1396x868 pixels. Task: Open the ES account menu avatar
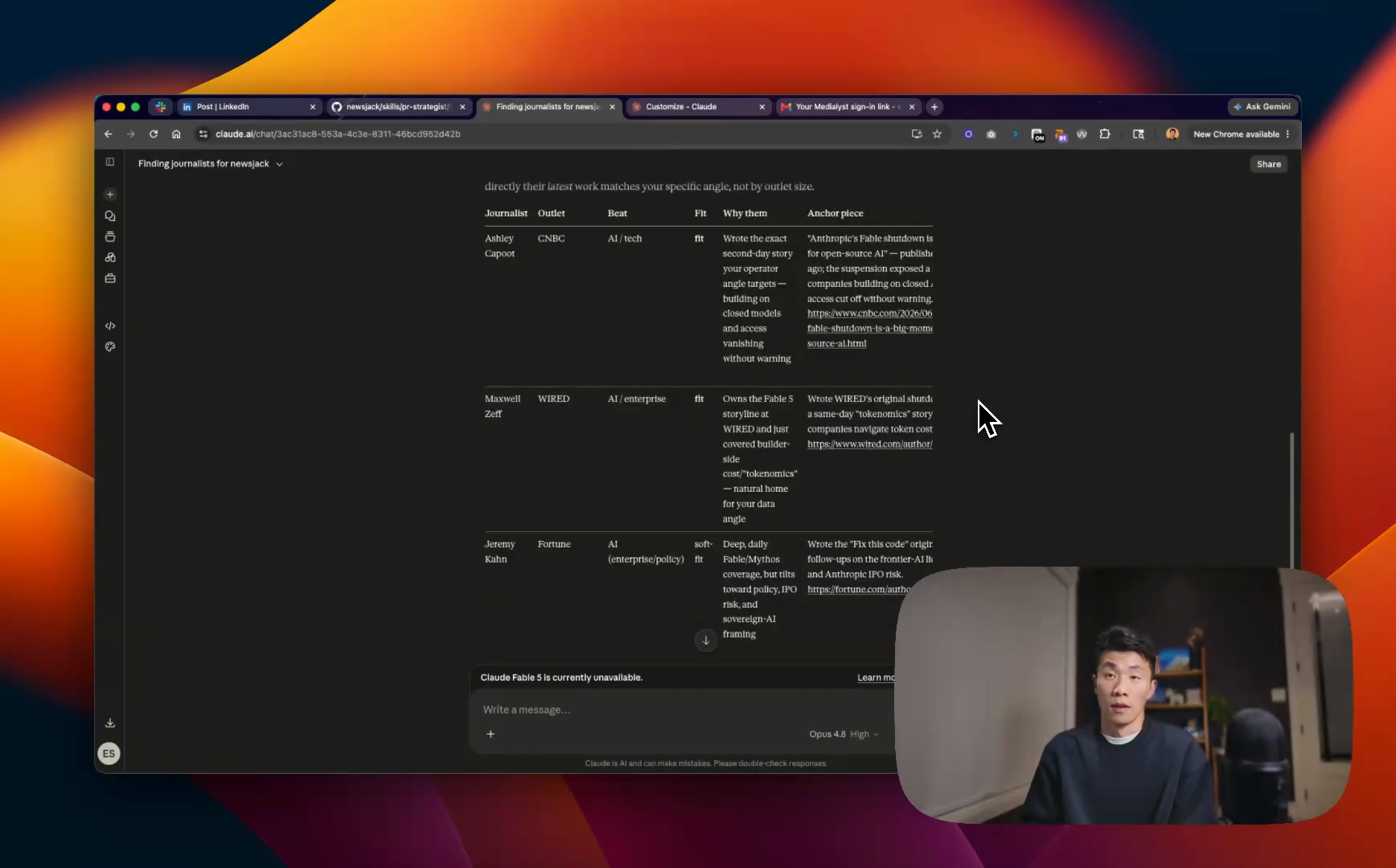pyautogui.click(x=109, y=754)
